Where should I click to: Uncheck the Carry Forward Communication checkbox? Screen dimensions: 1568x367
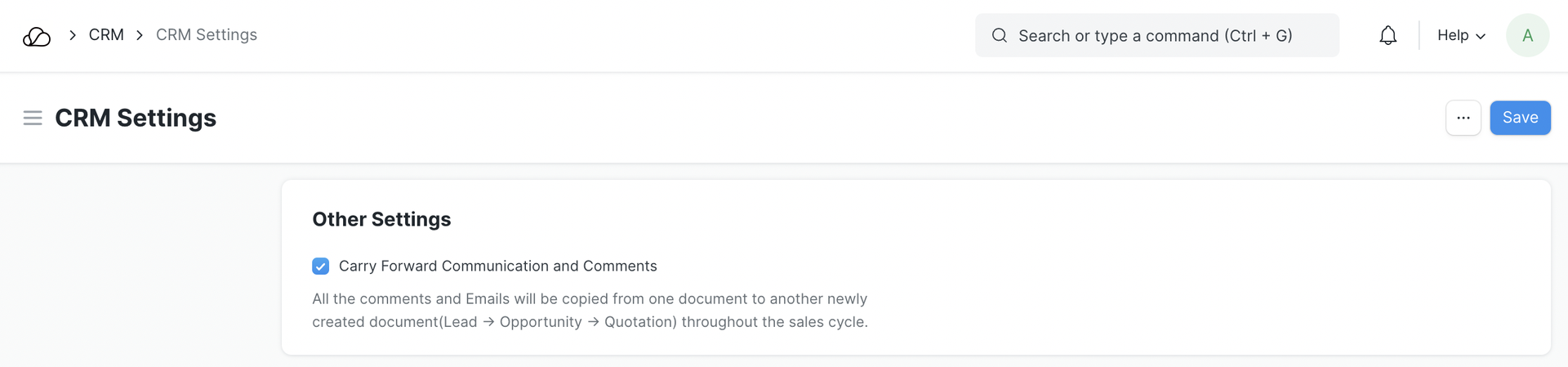(321, 266)
